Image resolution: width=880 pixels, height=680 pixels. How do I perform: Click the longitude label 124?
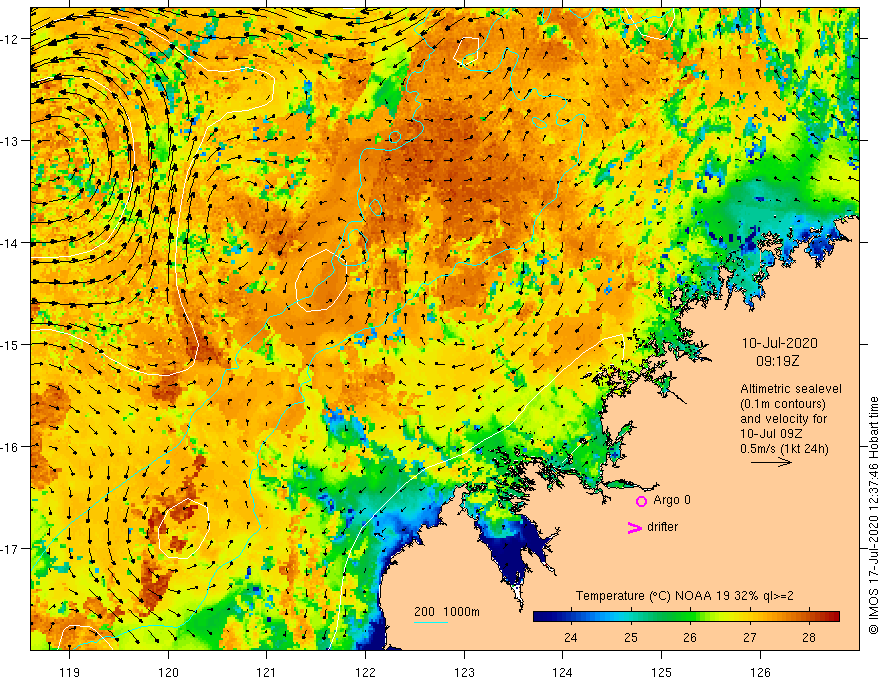coord(563,672)
